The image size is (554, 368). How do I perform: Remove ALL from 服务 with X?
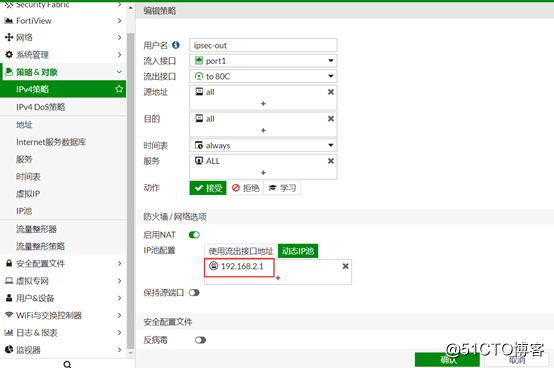(x=331, y=161)
